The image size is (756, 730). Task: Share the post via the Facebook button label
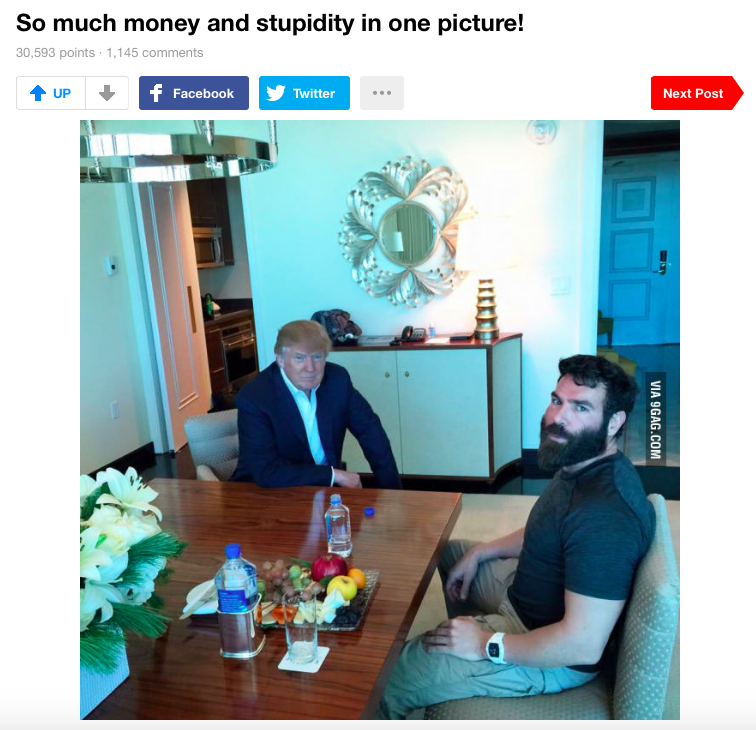[203, 94]
